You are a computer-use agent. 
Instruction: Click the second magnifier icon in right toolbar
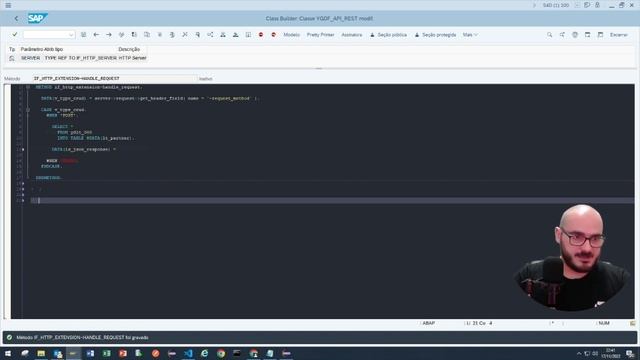point(562,35)
